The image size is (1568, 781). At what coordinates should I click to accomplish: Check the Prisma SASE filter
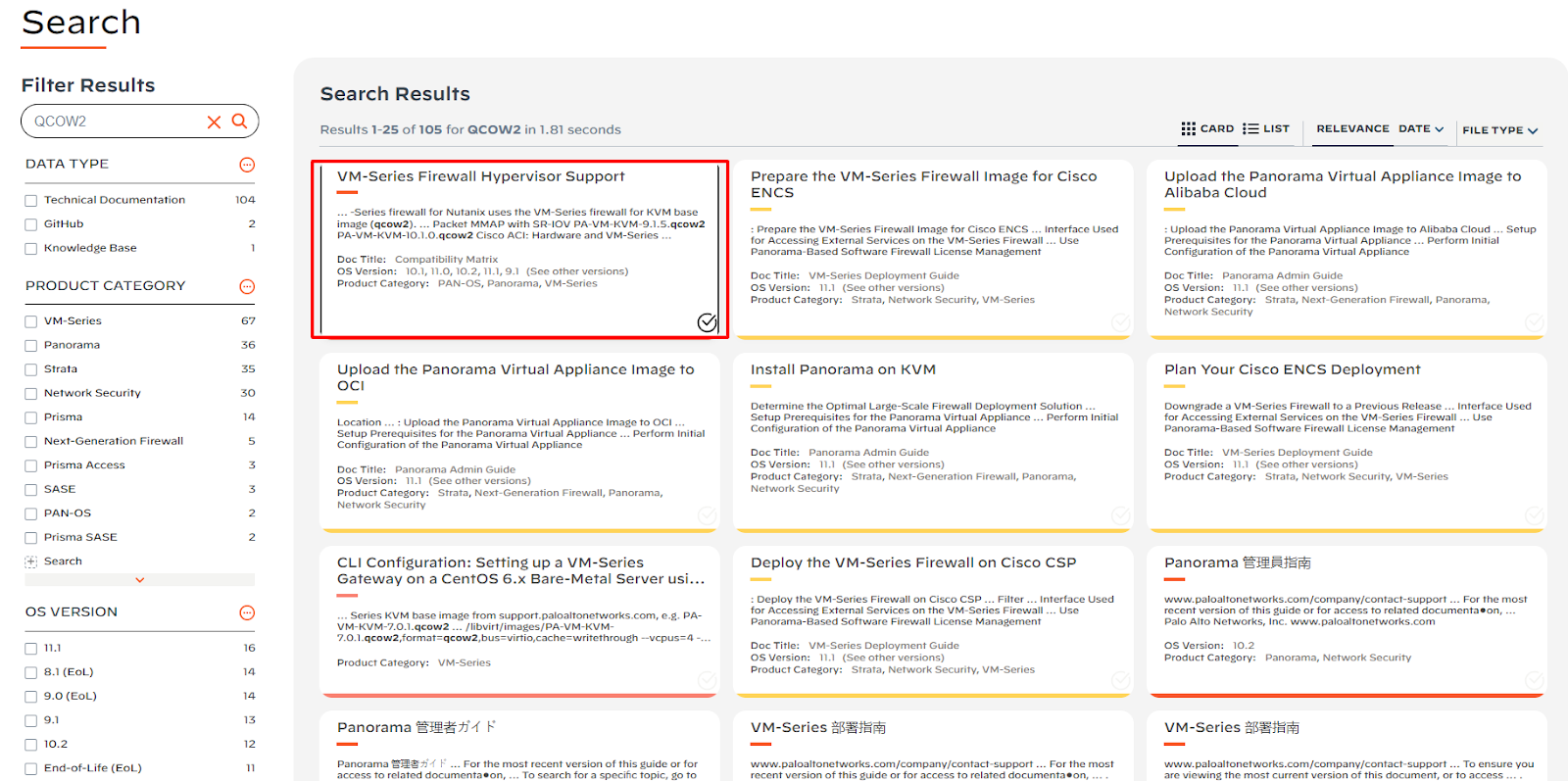[x=30, y=538]
